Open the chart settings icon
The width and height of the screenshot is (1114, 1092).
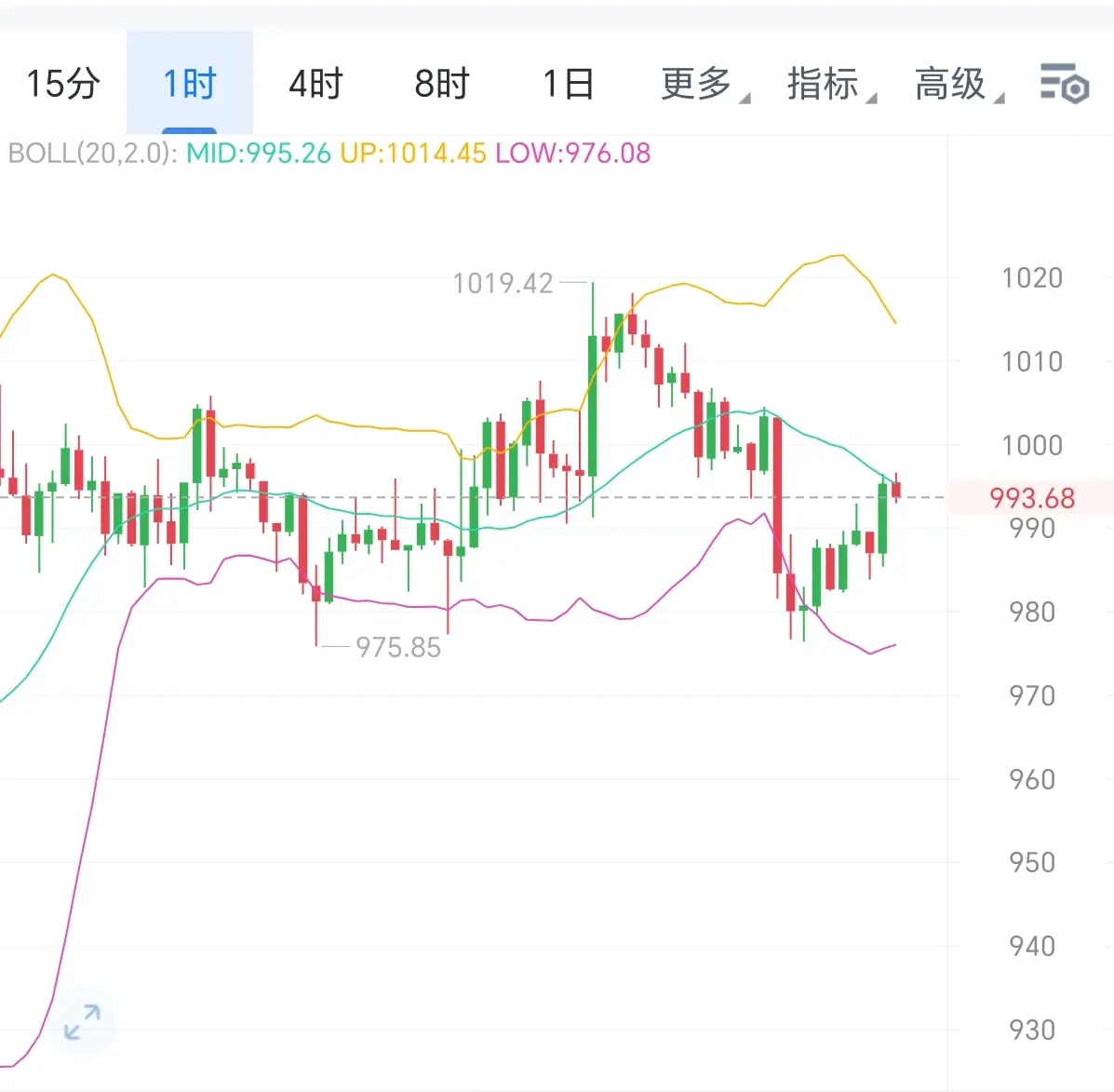click(1064, 84)
